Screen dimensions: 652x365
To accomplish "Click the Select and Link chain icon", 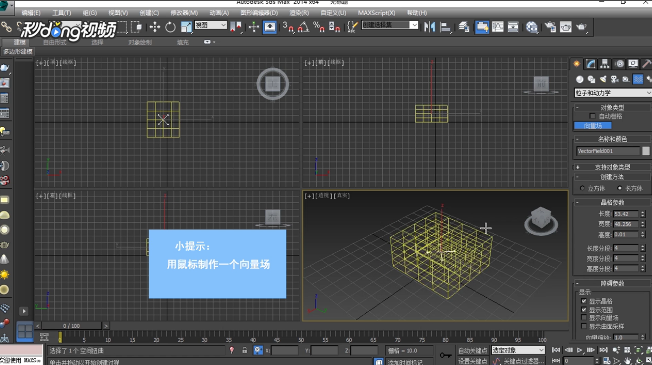I will point(6,27).
